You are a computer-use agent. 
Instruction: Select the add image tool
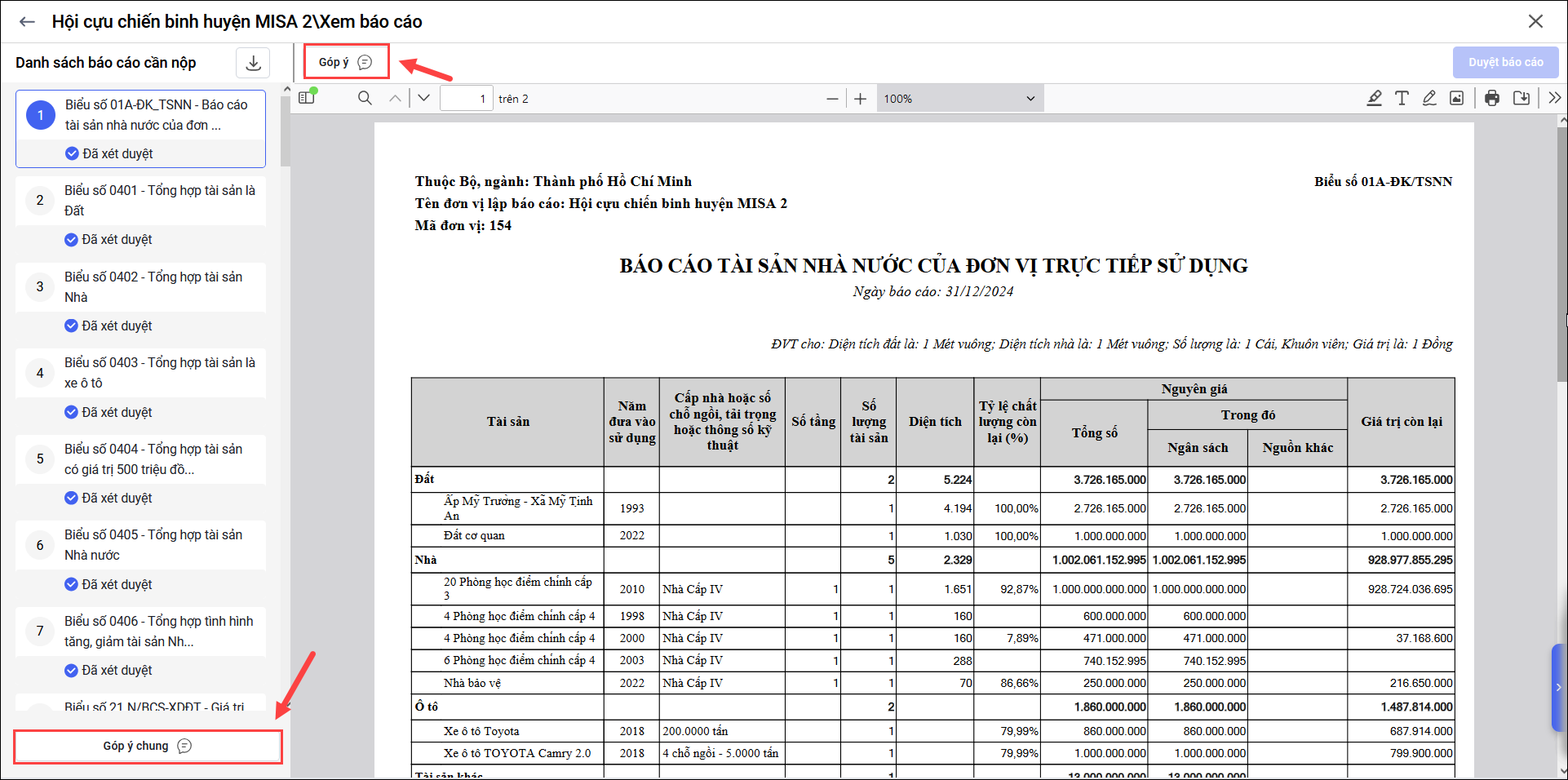[1456, 98]
